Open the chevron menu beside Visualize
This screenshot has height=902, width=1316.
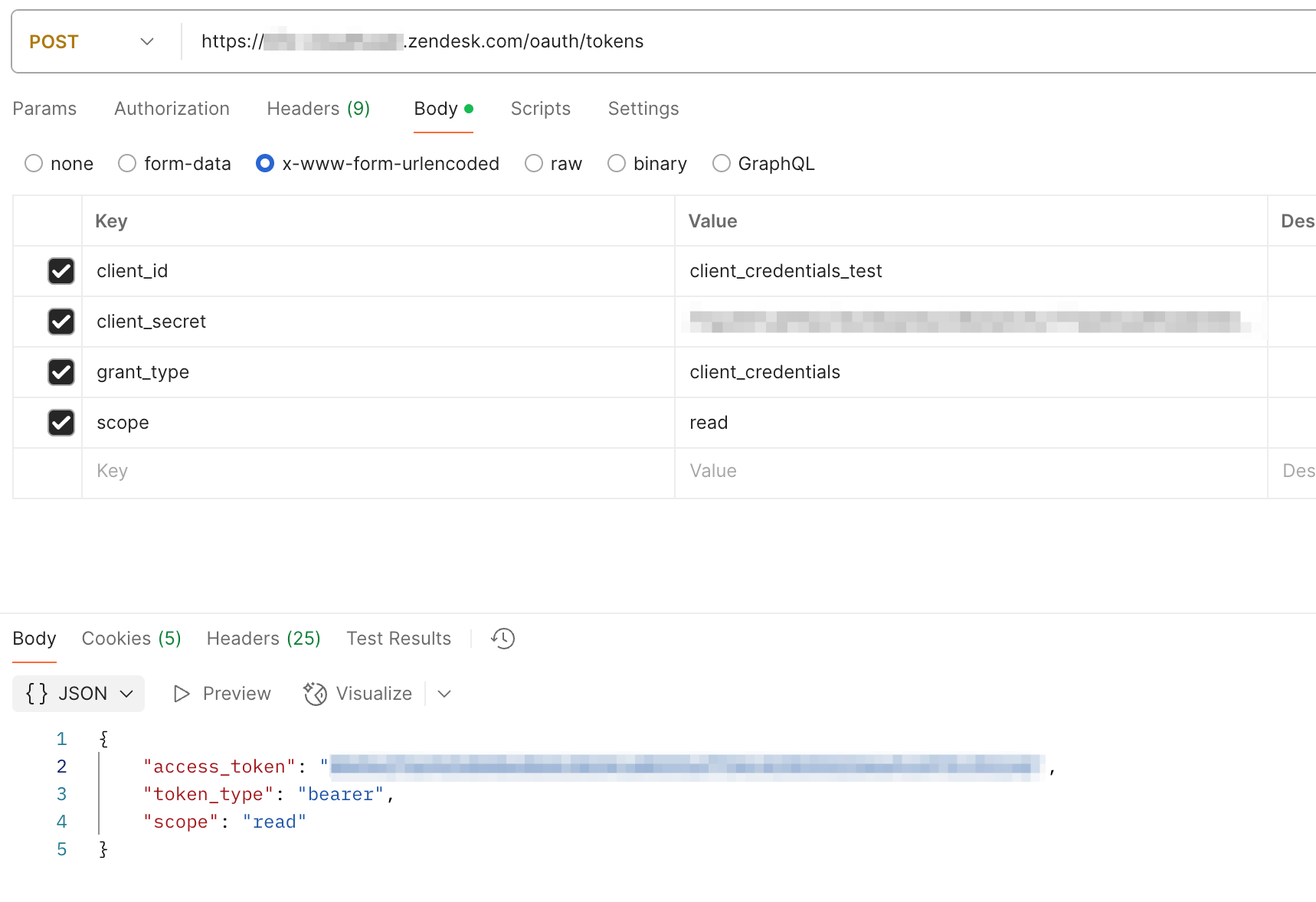click(444, 694)
